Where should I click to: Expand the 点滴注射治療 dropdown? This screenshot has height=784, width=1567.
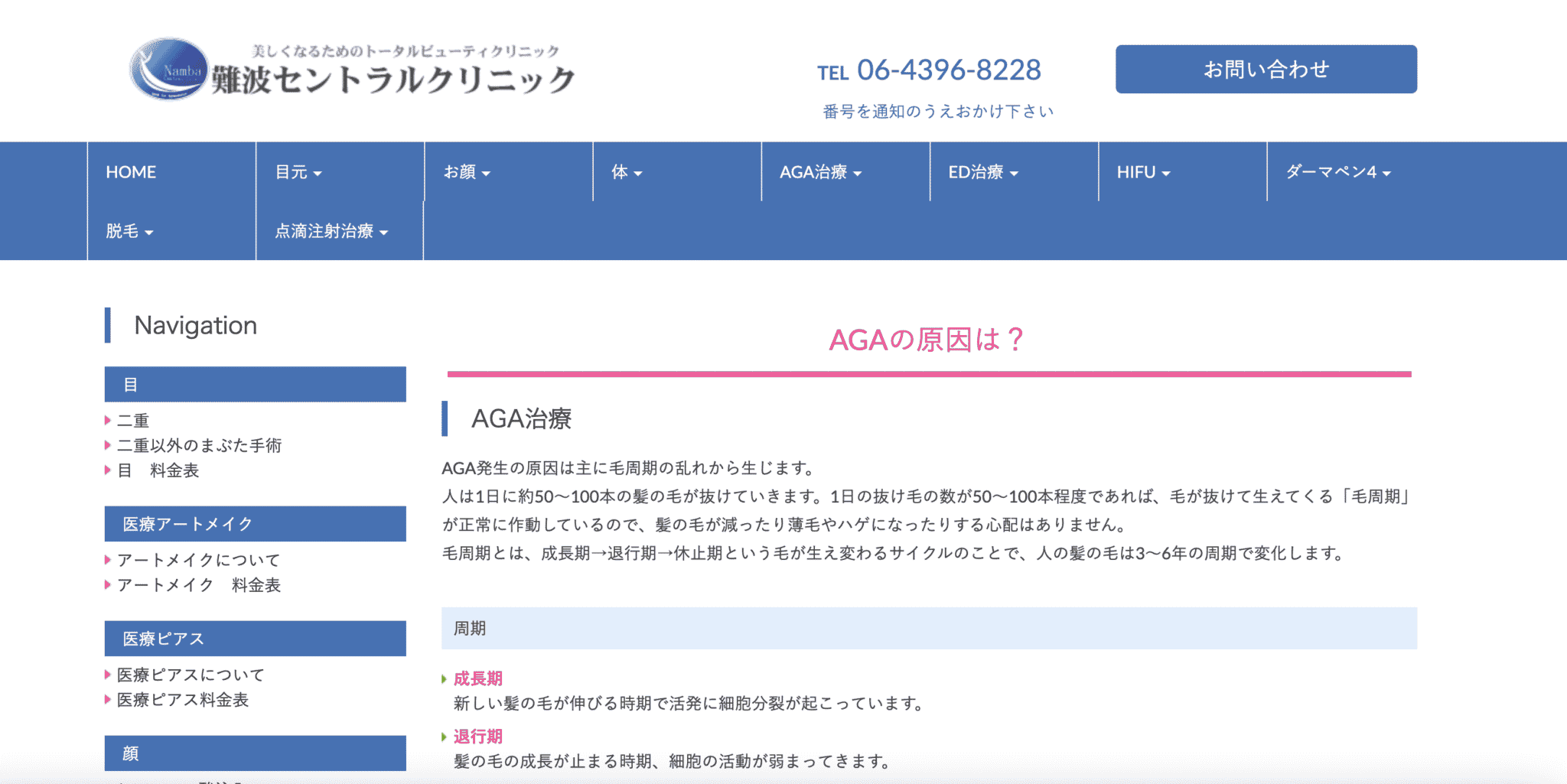click(331, 231)
